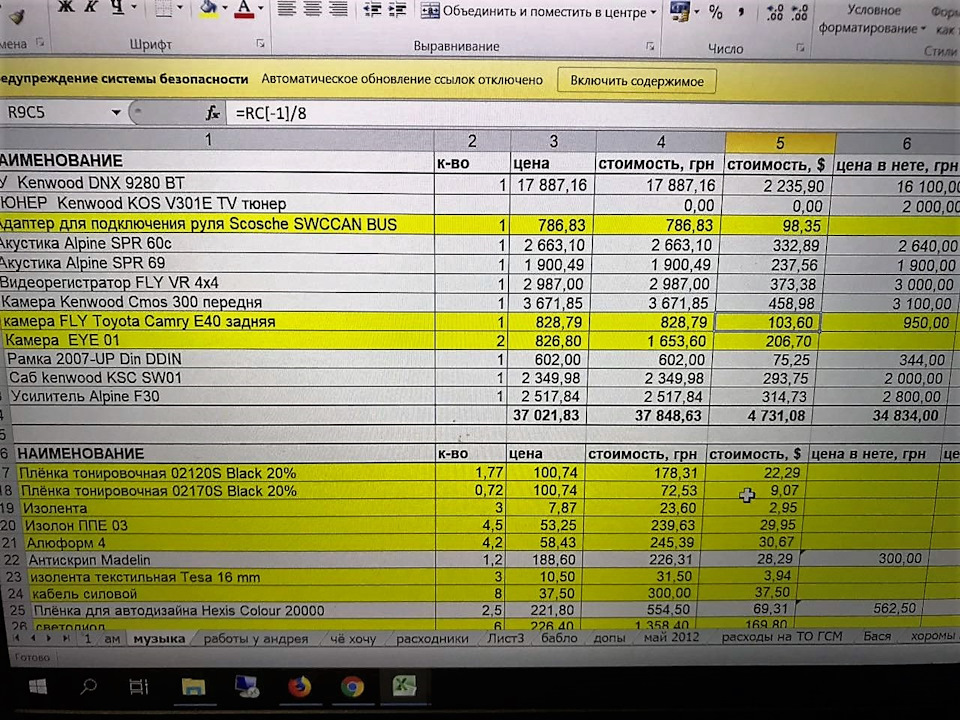Open the Условное форматирование menu

pyautogui.click(x=872, y=19)
